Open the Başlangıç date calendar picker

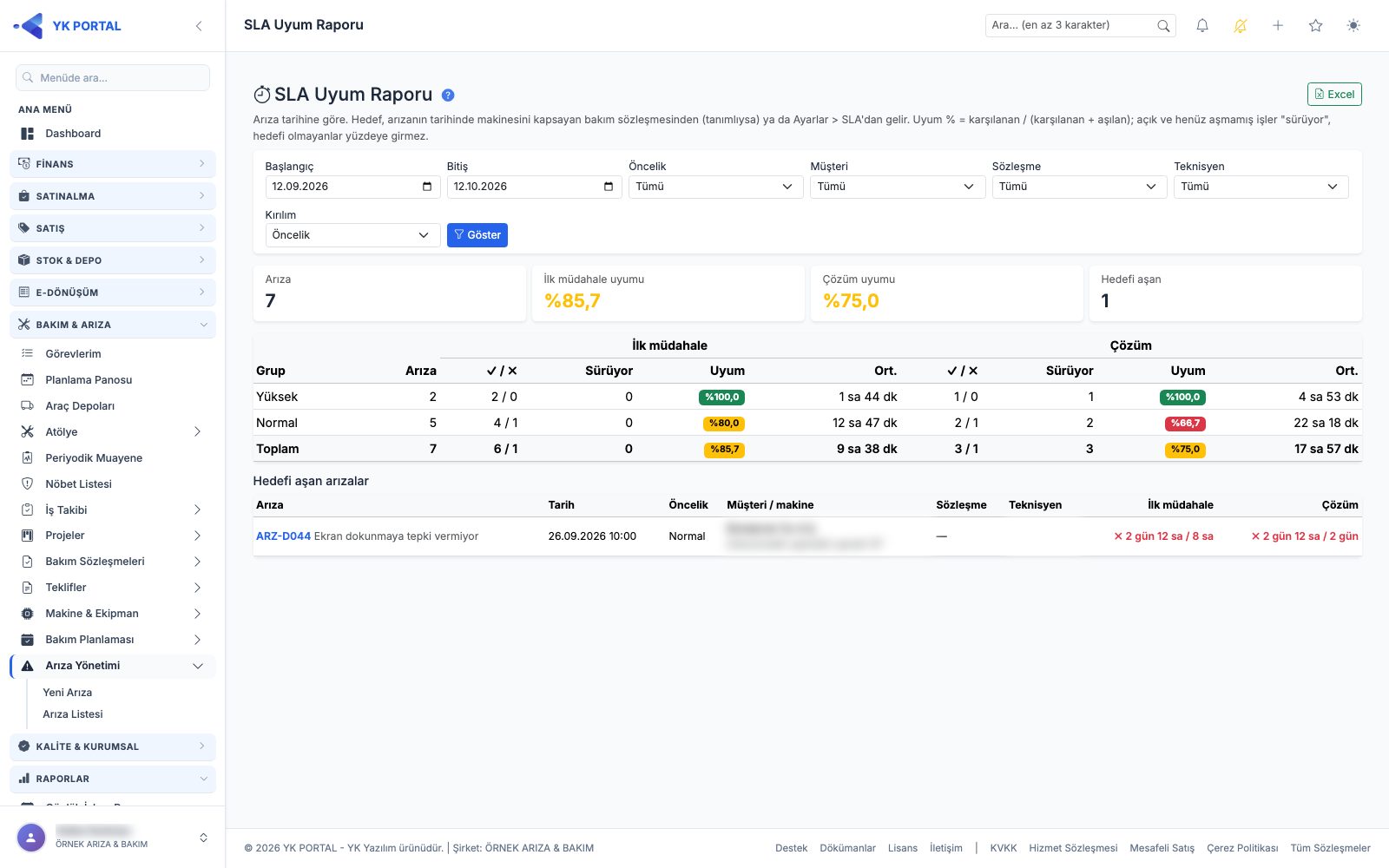[426, 187]
